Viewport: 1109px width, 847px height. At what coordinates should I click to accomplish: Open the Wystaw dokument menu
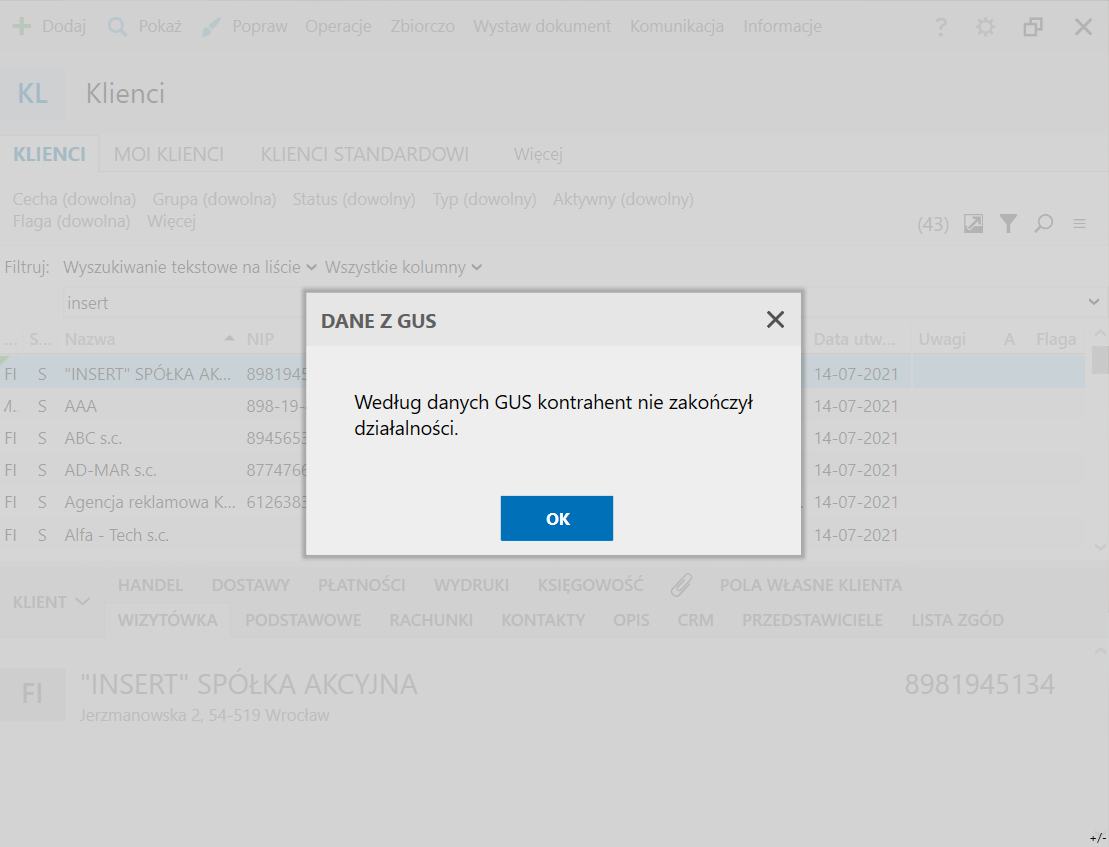tap(542, 27)
